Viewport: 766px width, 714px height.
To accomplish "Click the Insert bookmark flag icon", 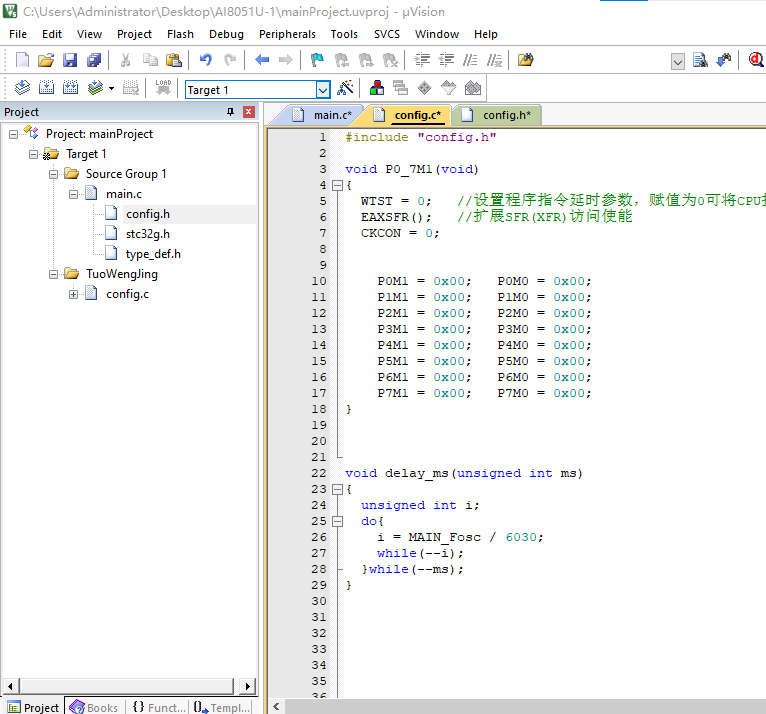I will (x=317, y=60).
